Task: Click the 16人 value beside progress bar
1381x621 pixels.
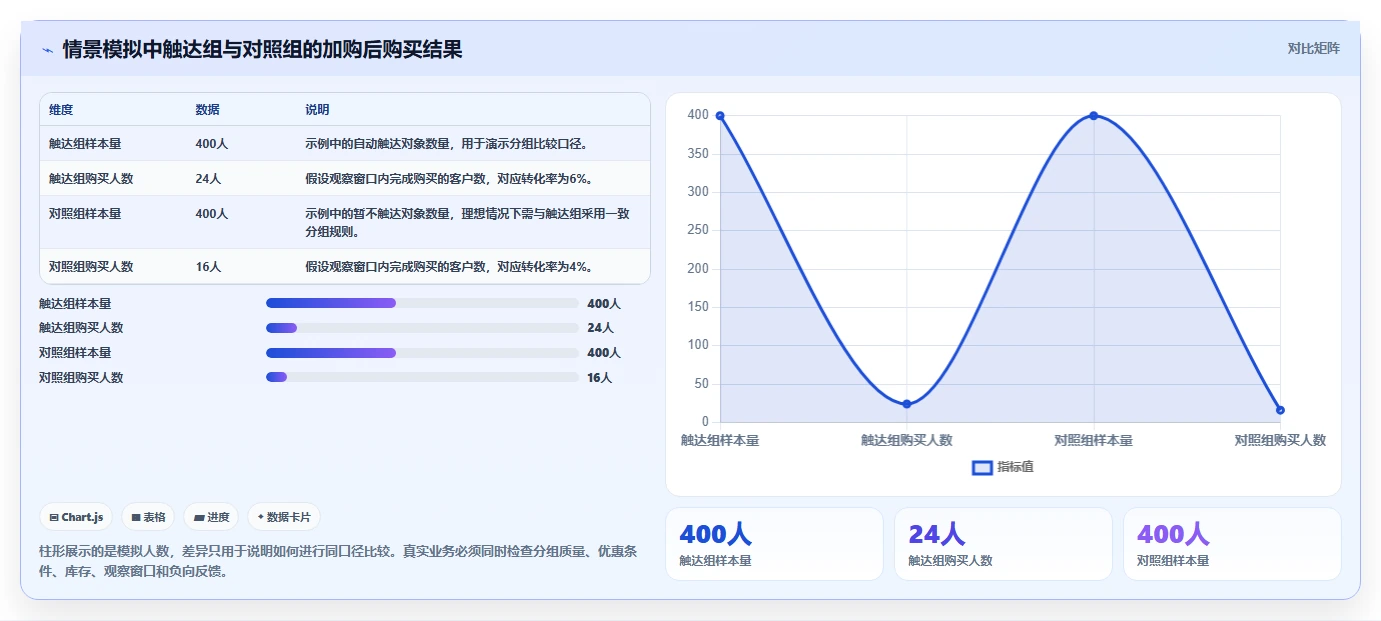Action: (600, 378)
